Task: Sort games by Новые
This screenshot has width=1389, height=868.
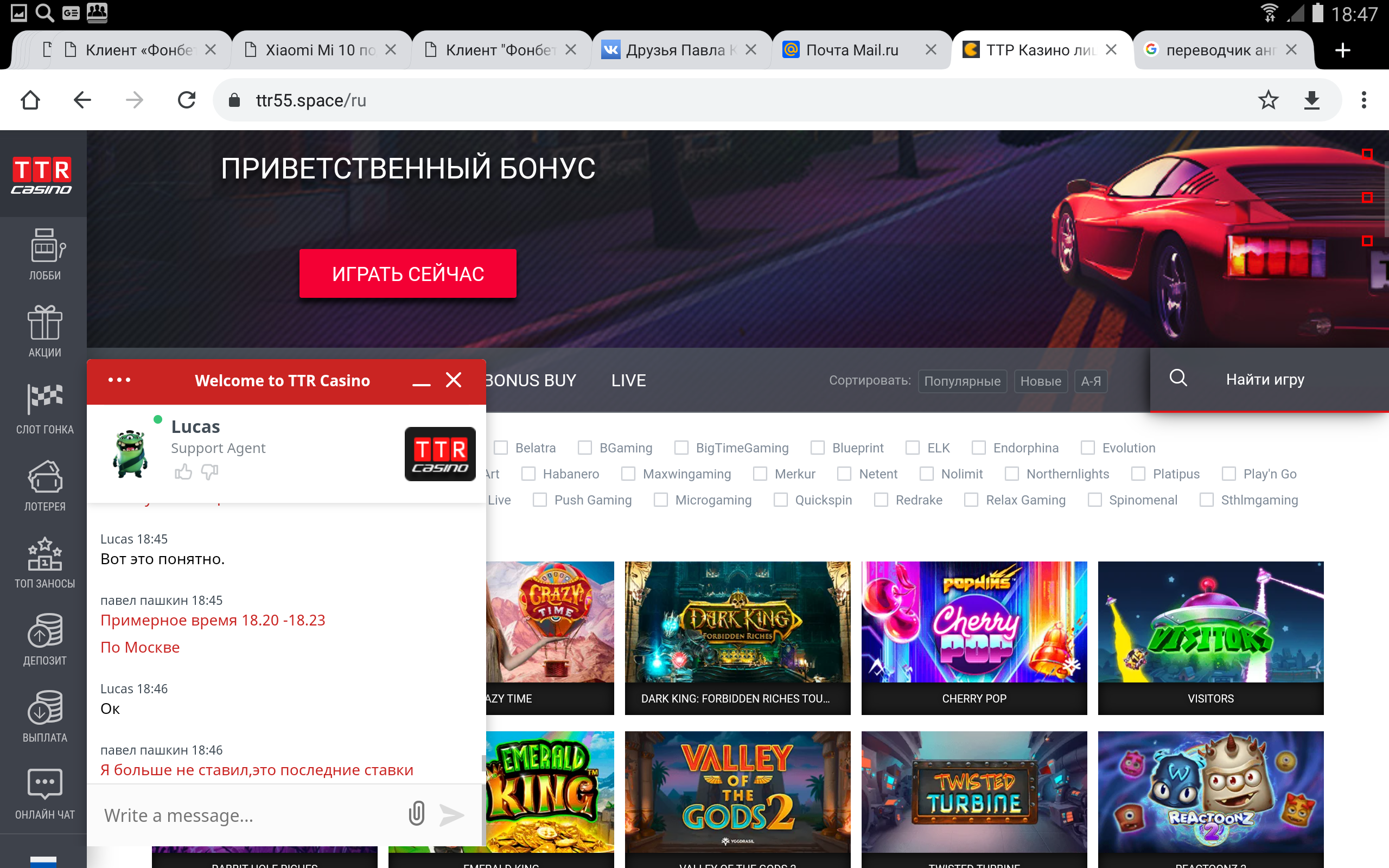Action: pos(1040,381)
